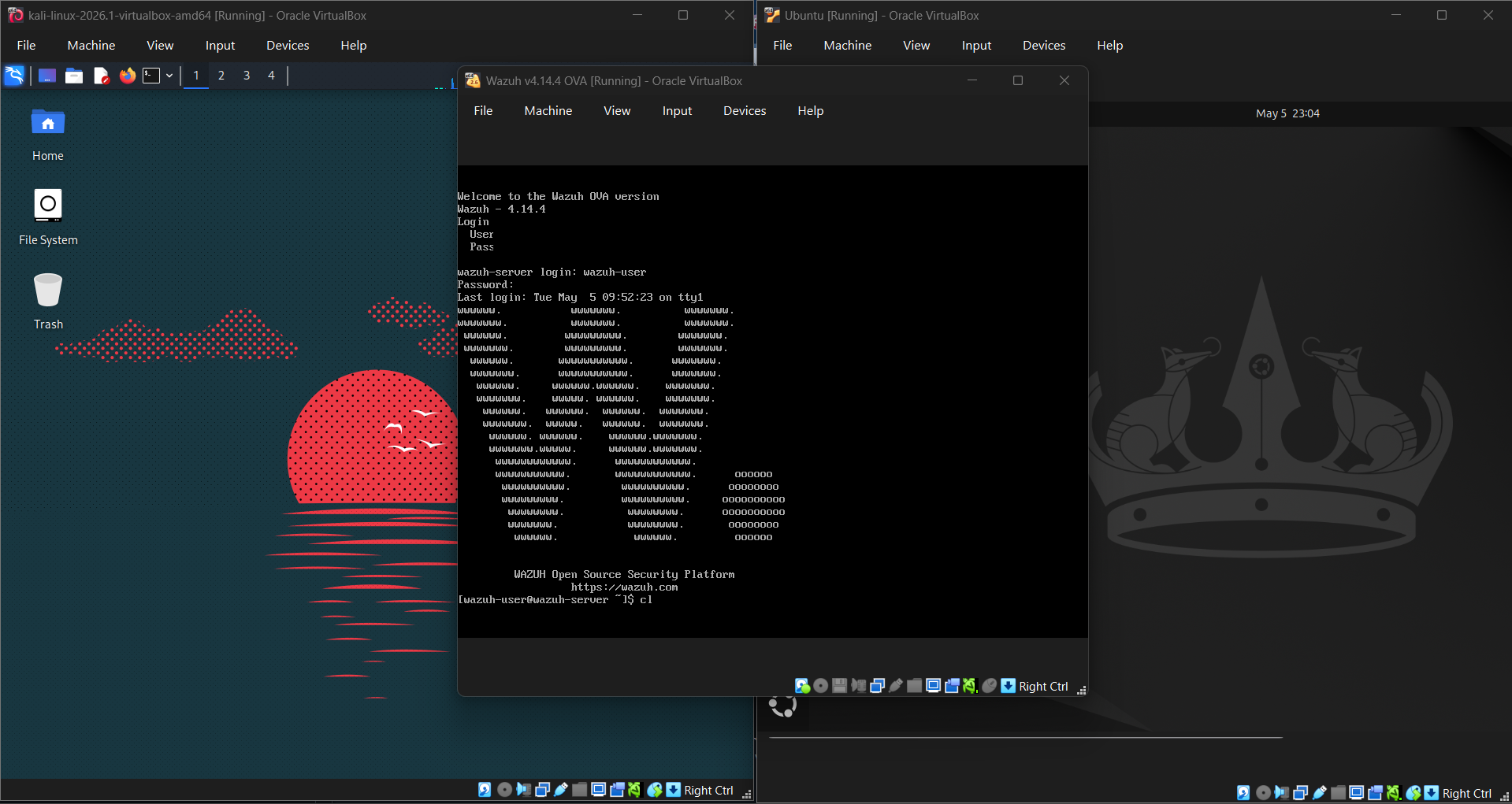
Task: Click the wazuh-user@wazuh-server command prompt line
Action: coord(555,600)
